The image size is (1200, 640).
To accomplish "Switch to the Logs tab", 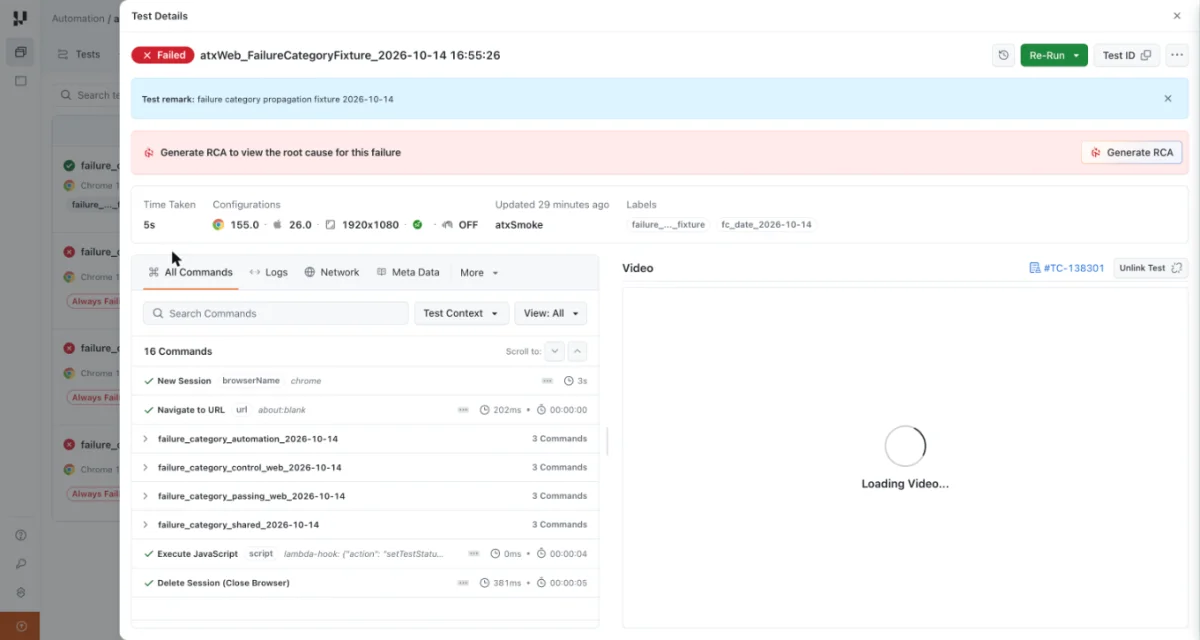I will [x=268, y=272].
